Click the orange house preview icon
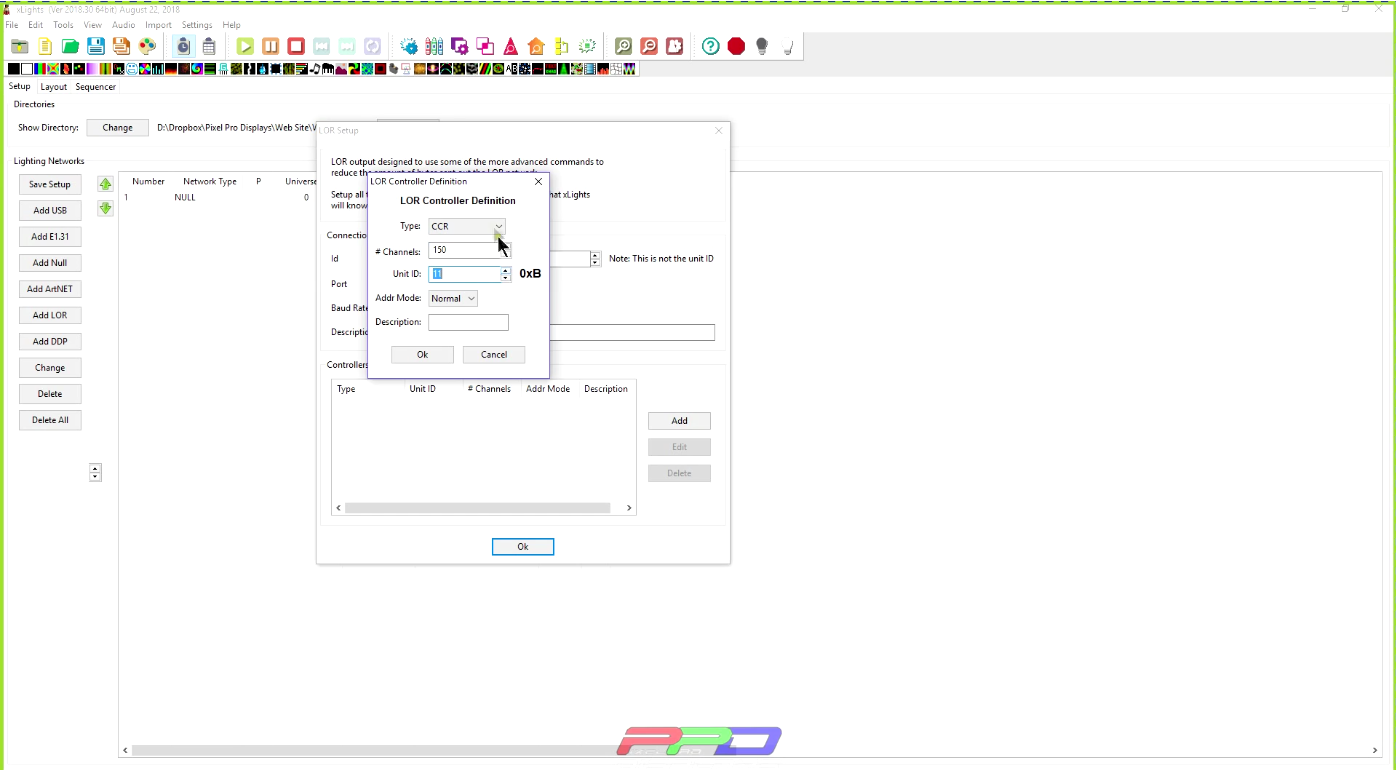 click(x=536, y=46)
